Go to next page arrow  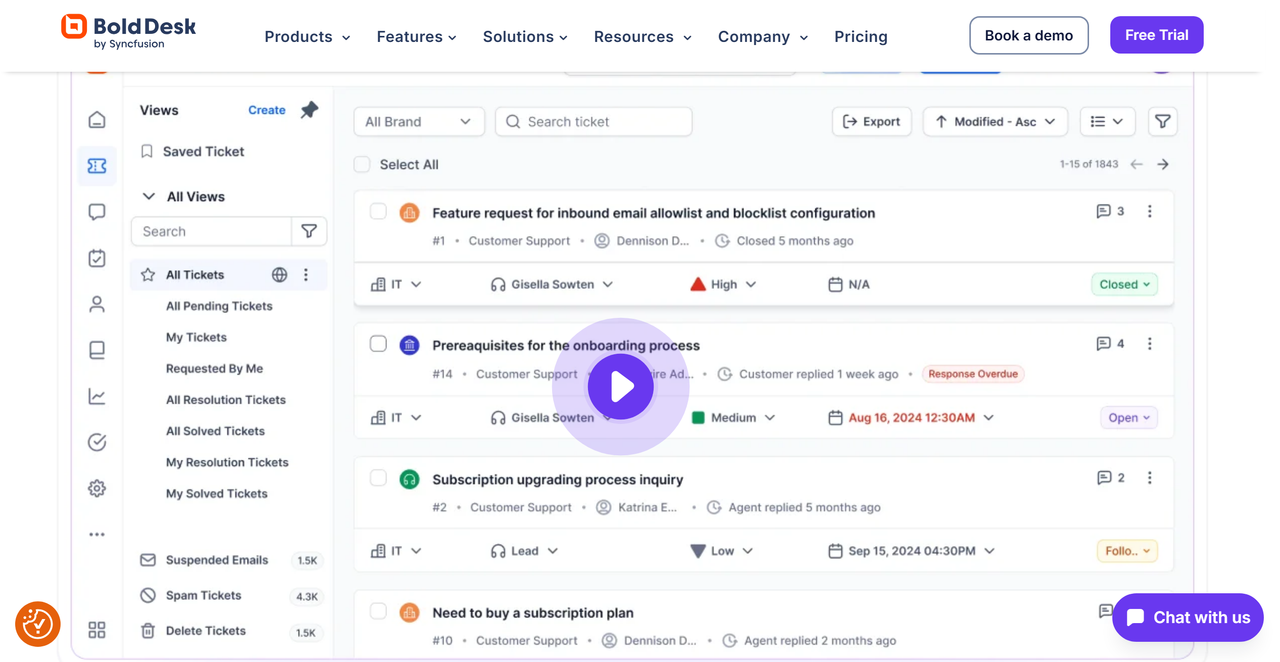(x=1163, y=164)
